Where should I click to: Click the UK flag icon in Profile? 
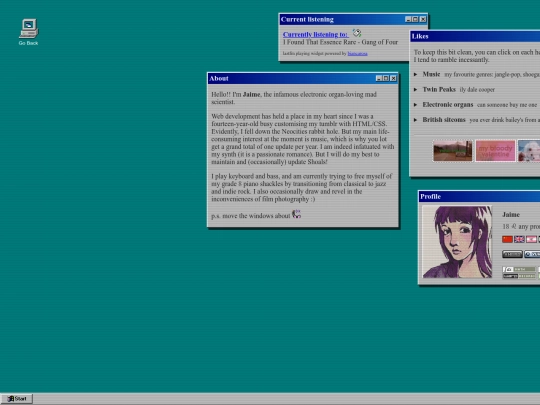pyautogui.click(x=519, y=239)
